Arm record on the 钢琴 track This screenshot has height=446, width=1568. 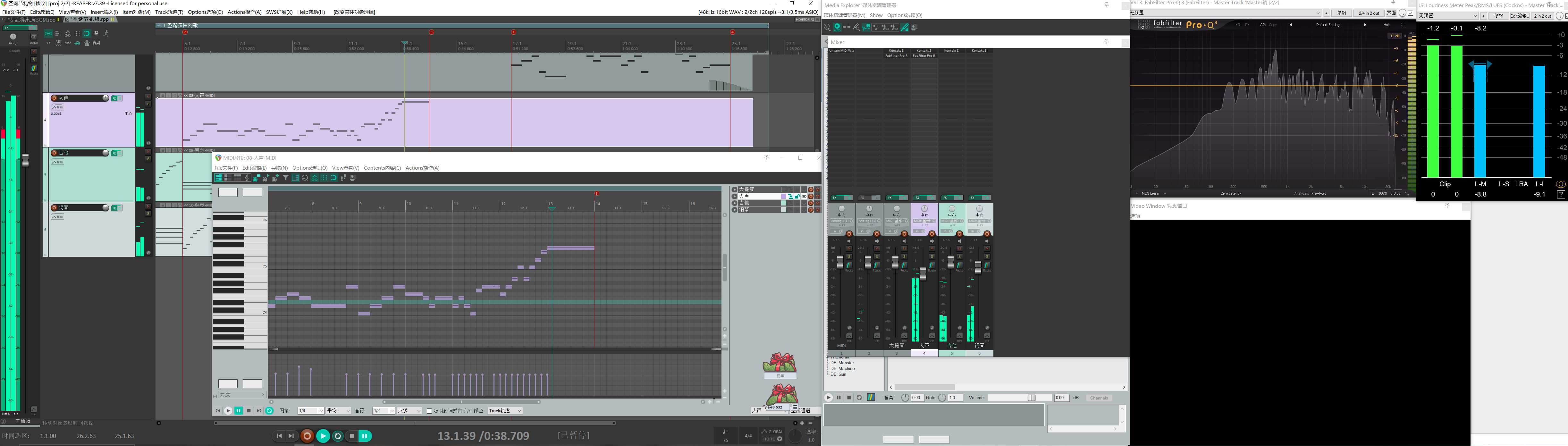coord(54,207)
